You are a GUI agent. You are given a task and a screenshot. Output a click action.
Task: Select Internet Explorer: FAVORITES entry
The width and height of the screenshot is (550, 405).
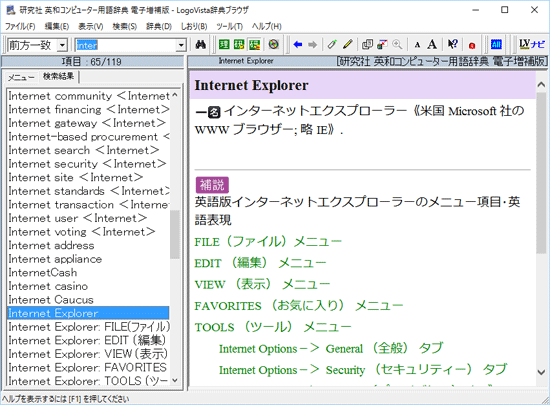(88, 367)
